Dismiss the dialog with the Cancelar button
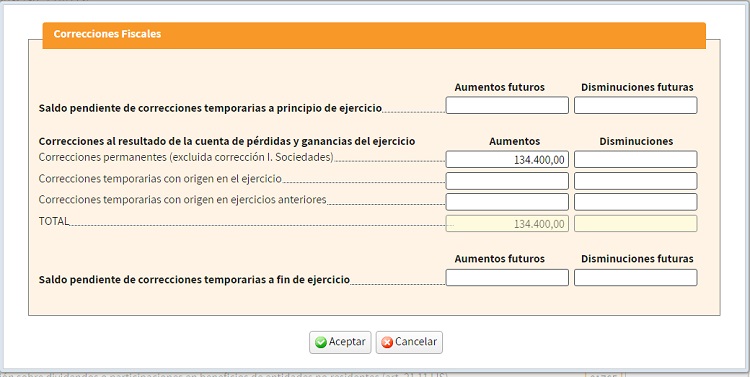 point(409,342)
